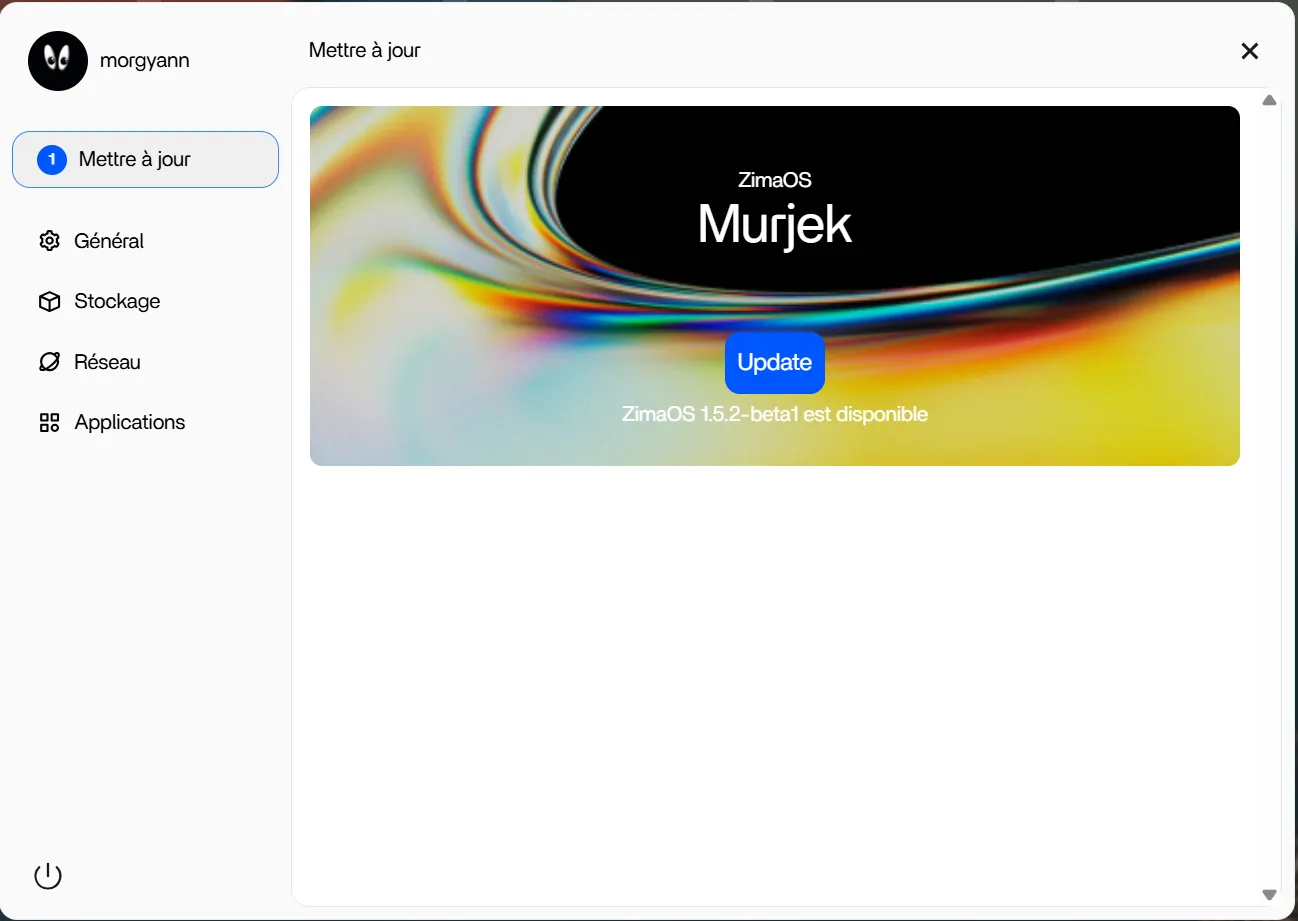This screenshot has width=1298, height=921.
Task: Open the Mettre à jour update icon
Action: [x=51, y=159]
